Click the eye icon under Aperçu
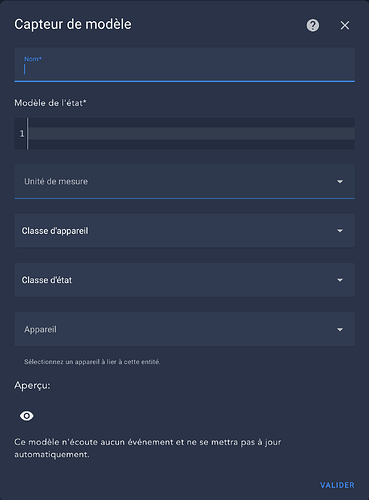Image resolution: width=369 pixels, height=500 pixels. (x=27, y=416)
